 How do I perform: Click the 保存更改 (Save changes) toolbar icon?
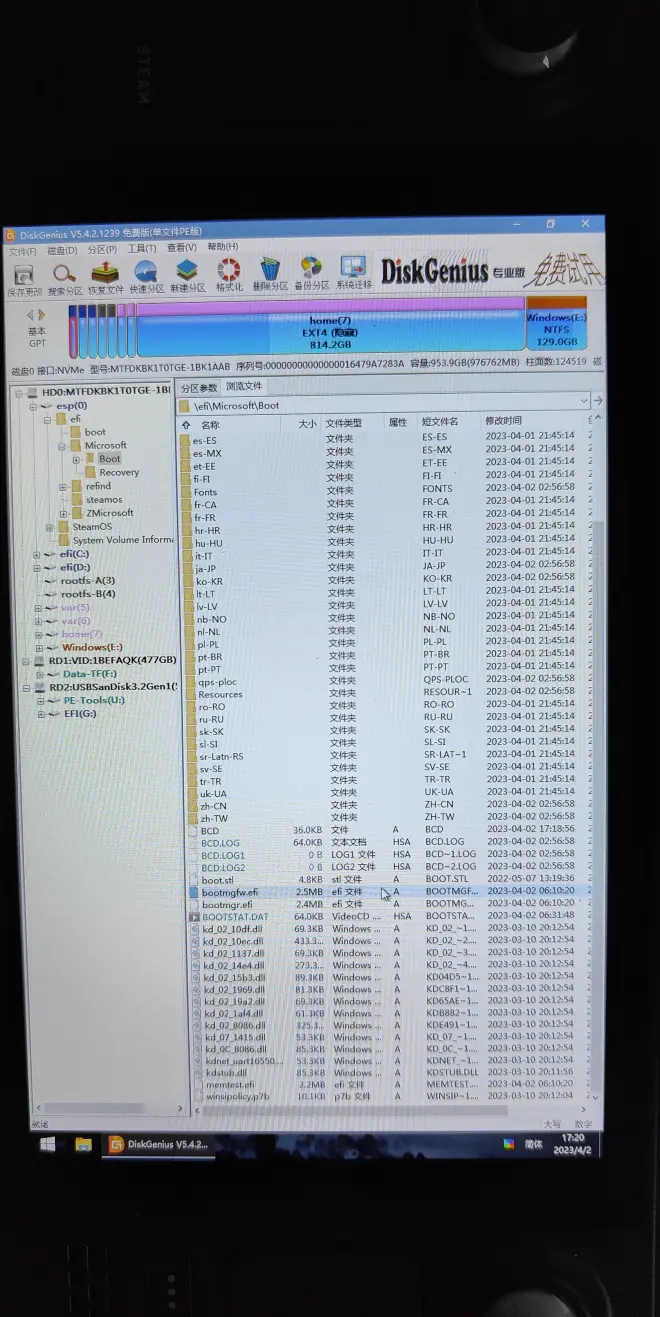24,274
